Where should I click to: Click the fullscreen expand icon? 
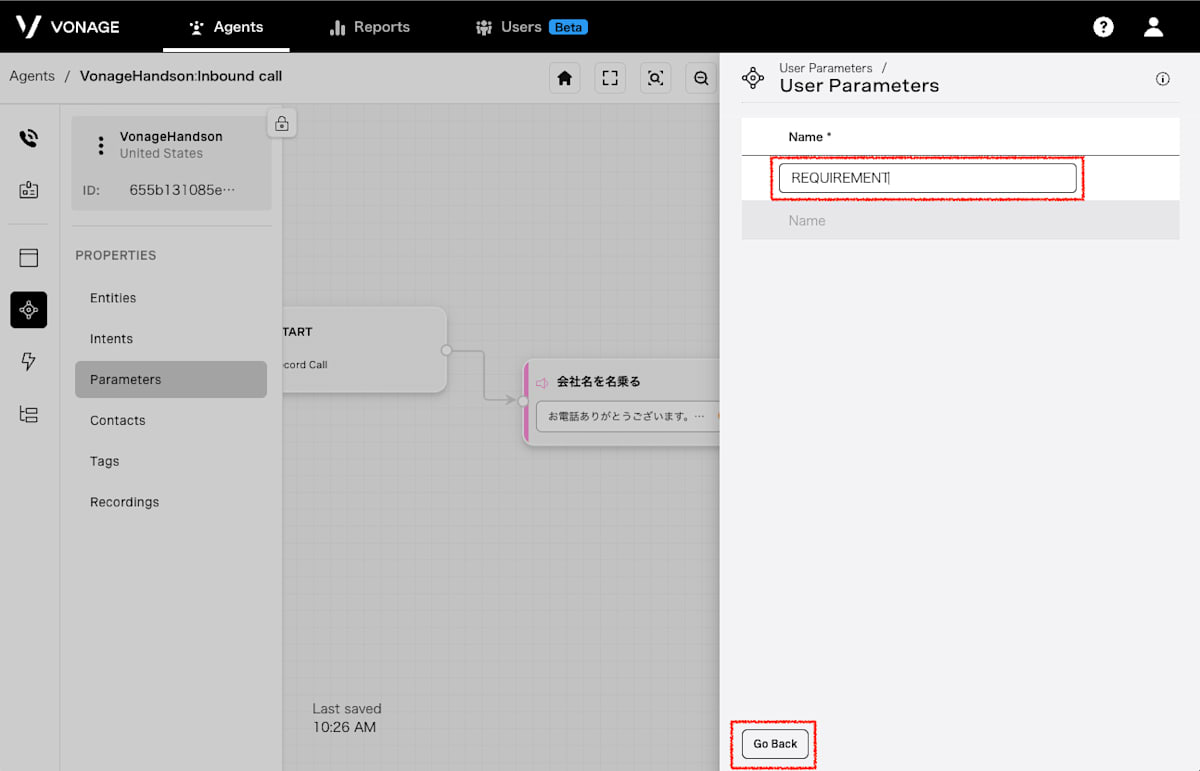[x=610, y=78]
